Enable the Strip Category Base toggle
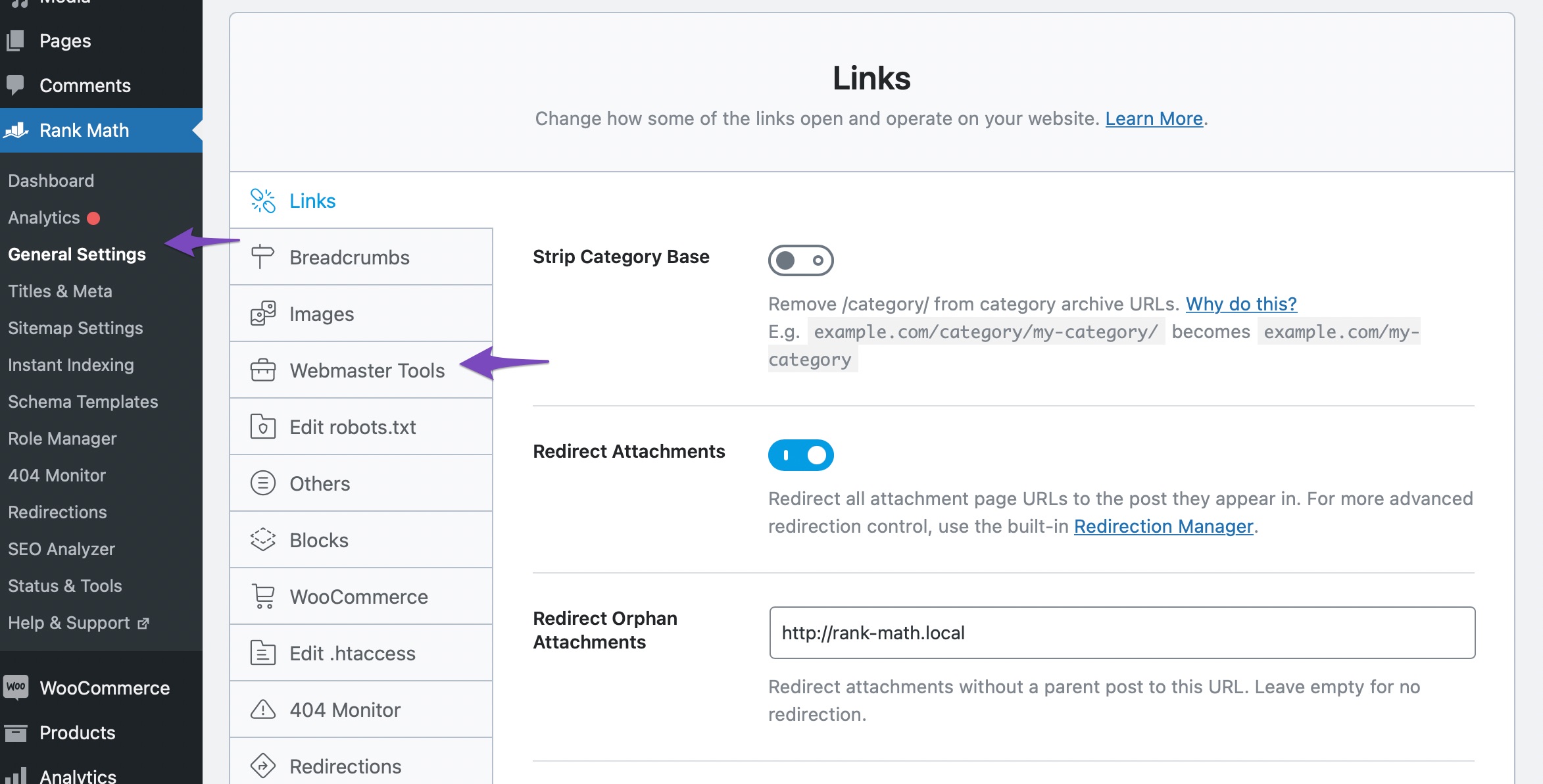Viewport: 1543px width, 784px height. 800,260
